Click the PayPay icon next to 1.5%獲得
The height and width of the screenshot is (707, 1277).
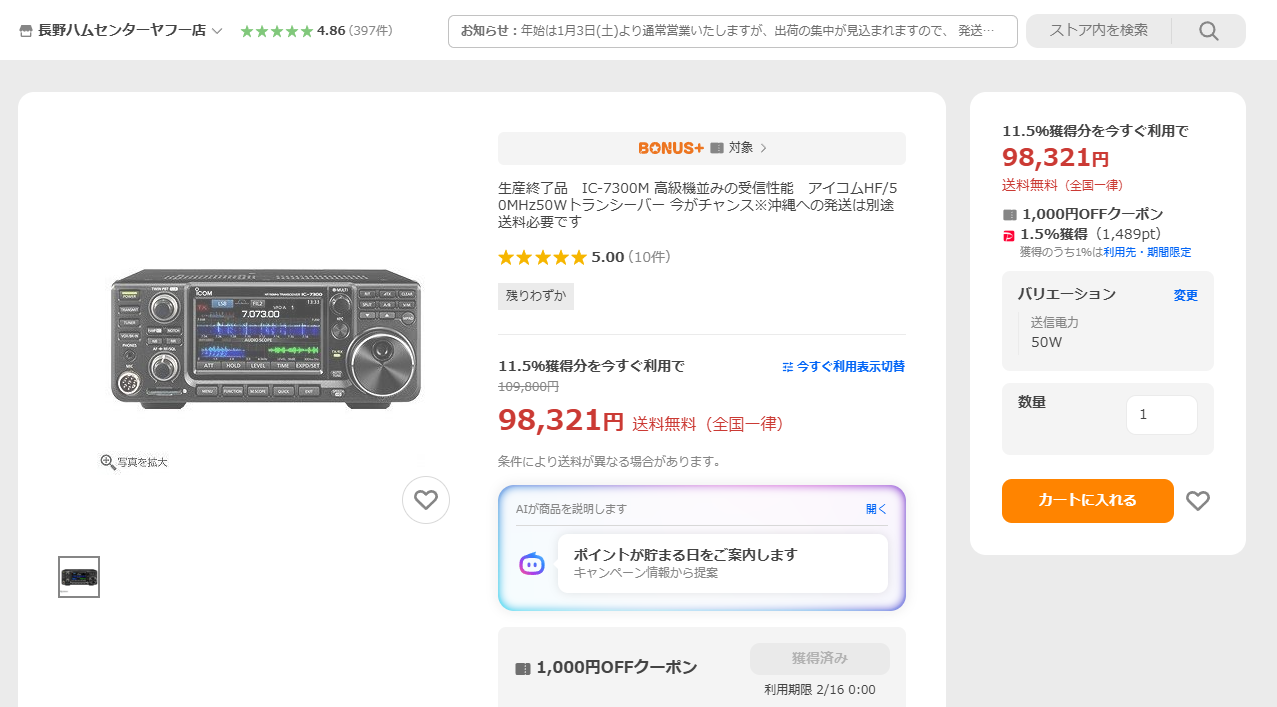1009,235
